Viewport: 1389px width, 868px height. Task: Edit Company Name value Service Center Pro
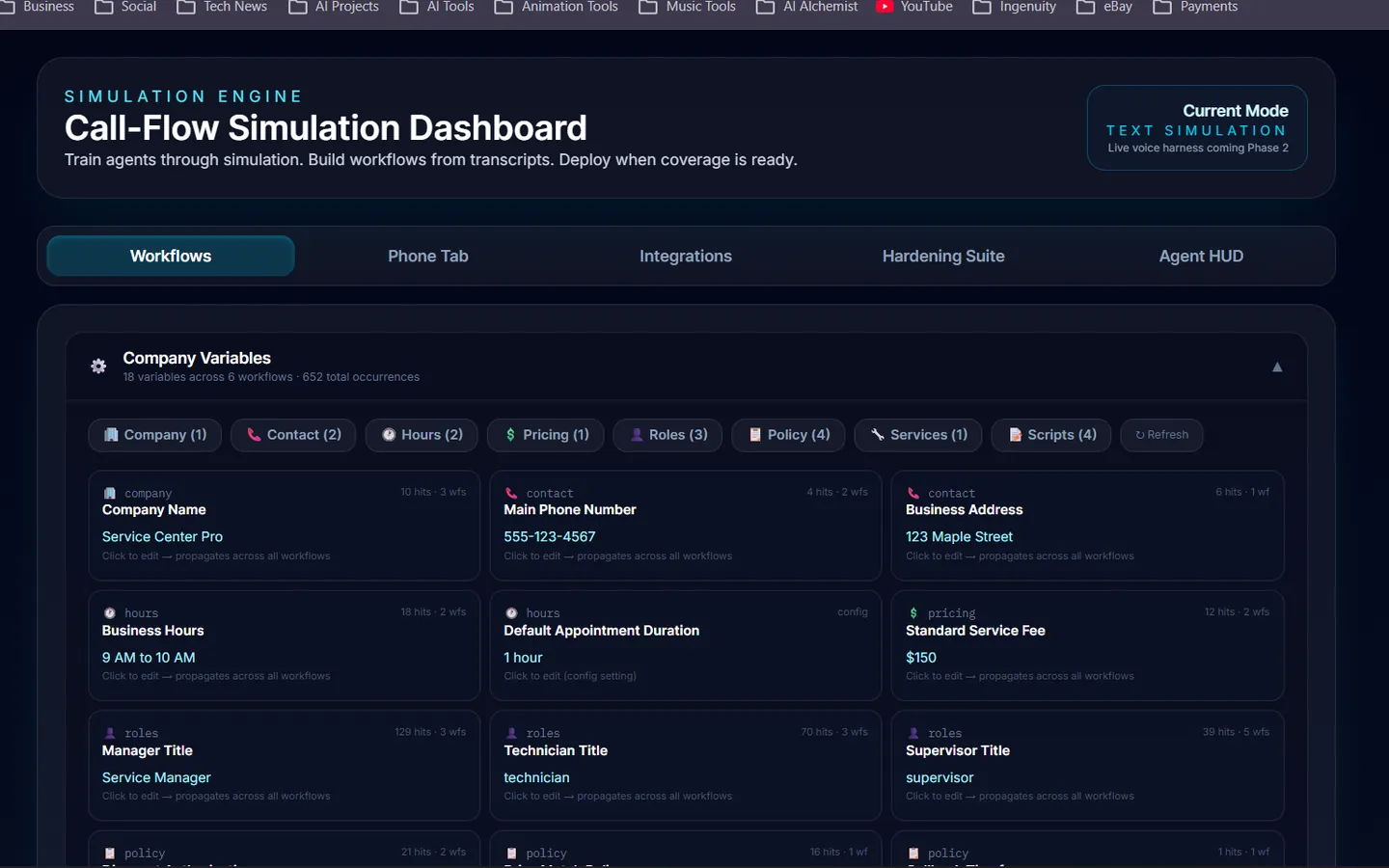coord(162,536)
